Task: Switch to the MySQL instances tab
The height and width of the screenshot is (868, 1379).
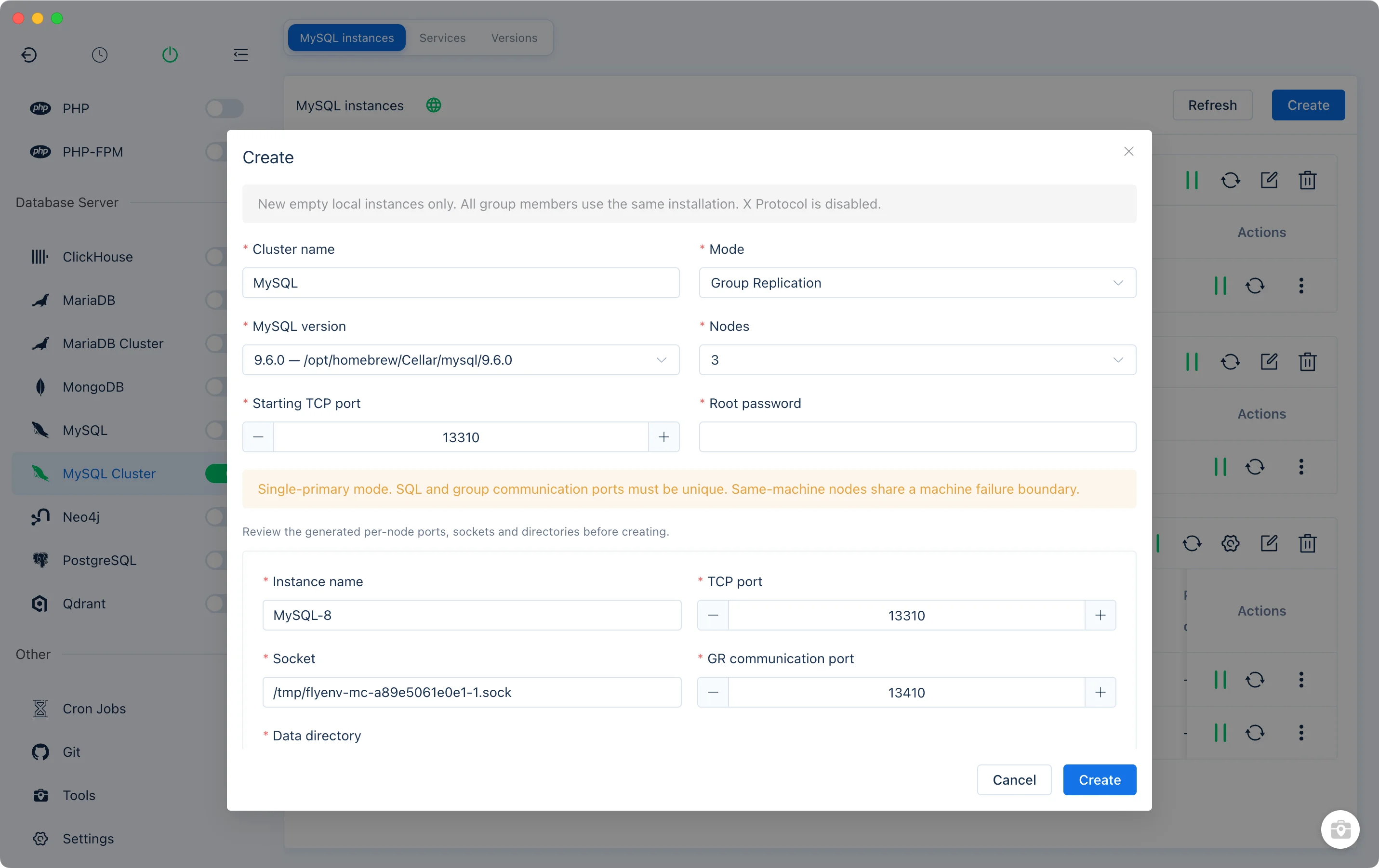Action: click(346, 38)
